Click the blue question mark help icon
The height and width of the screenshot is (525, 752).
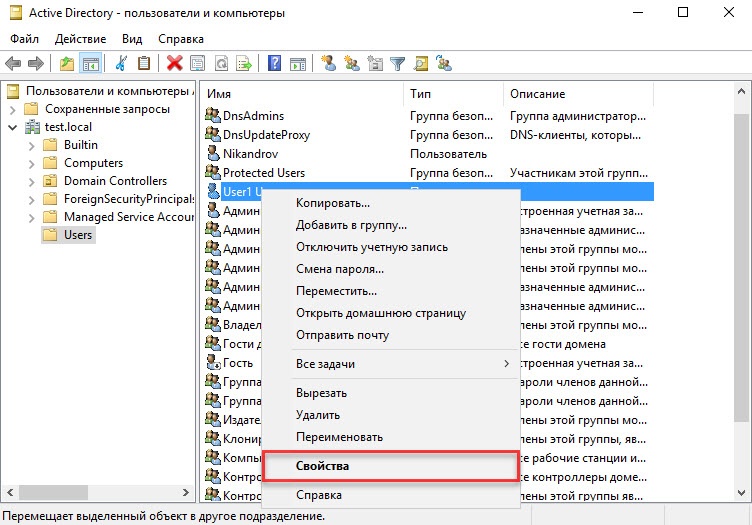point(274,63)
